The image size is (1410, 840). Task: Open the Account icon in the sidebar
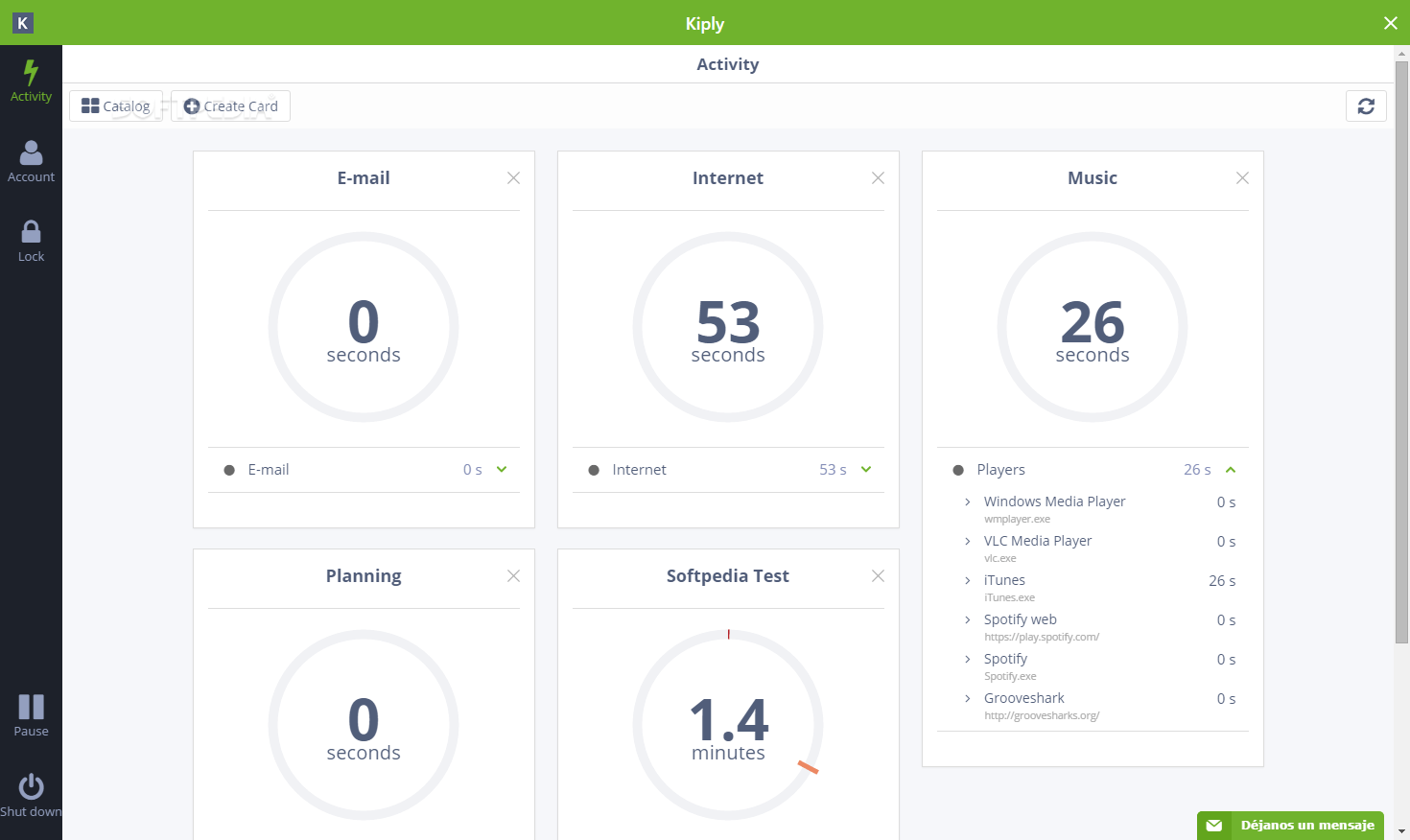point(31,152)
